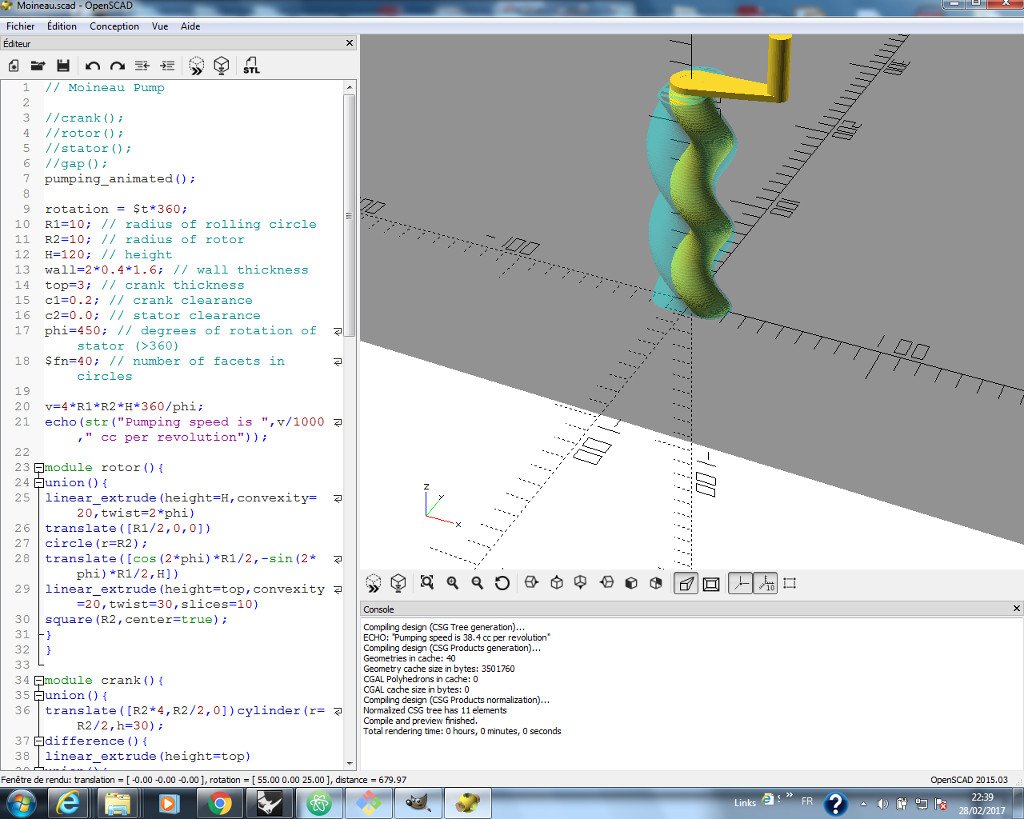Click the Indent icon in editor toolbar
The image size is (1024, 819).
(x=167, y=65)
